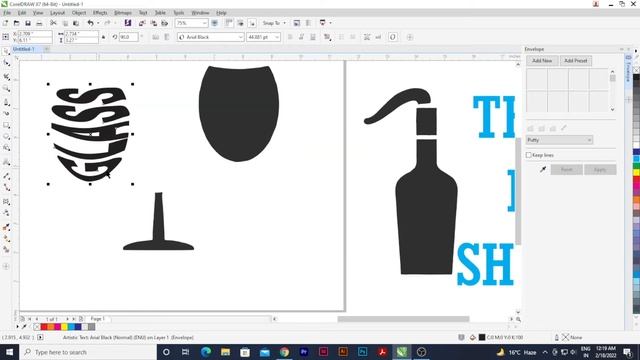640x360 pixels.
Task: Select the Rectangle tool in toolbox
Action: [x=6, y=125]
